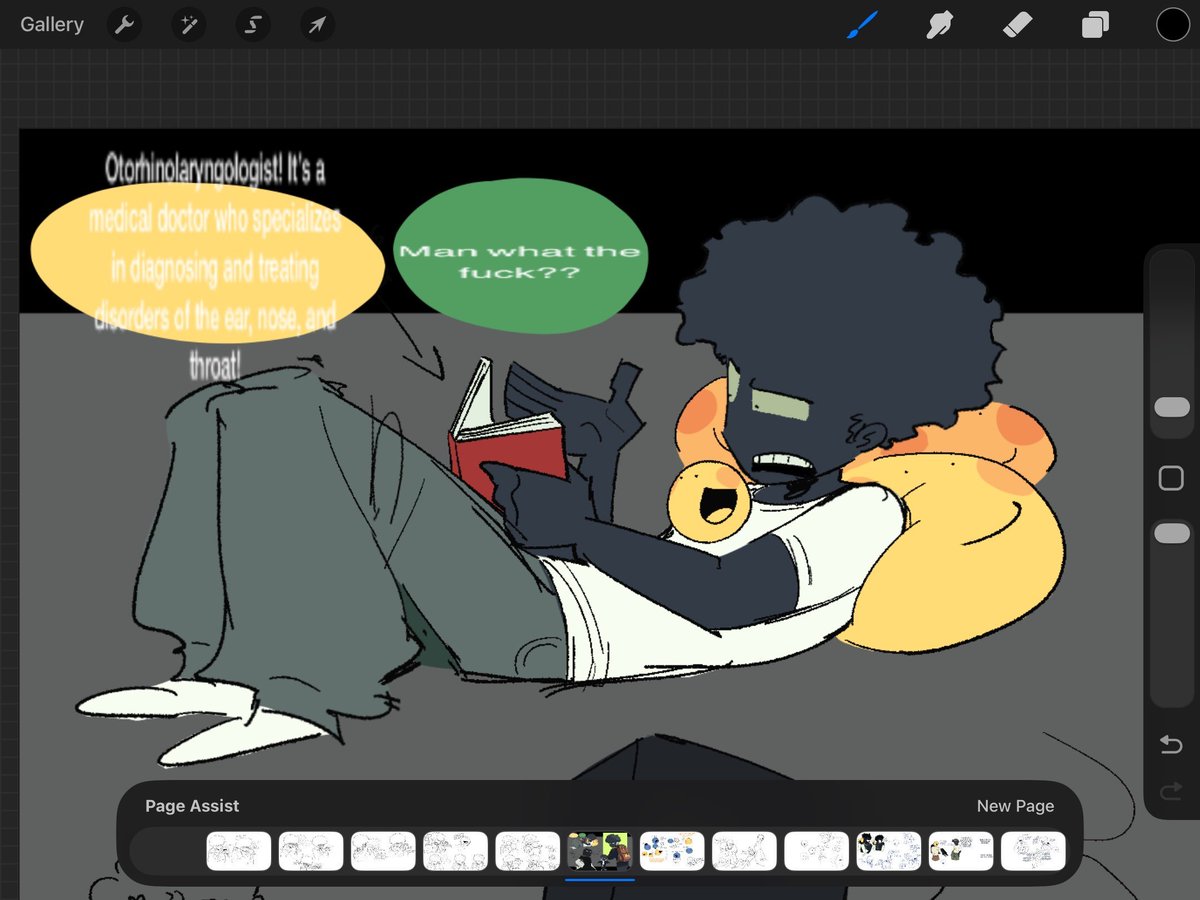Open the black active color picker
This screenshot has height=900, width=1200.
click(x=1173, y=25)
